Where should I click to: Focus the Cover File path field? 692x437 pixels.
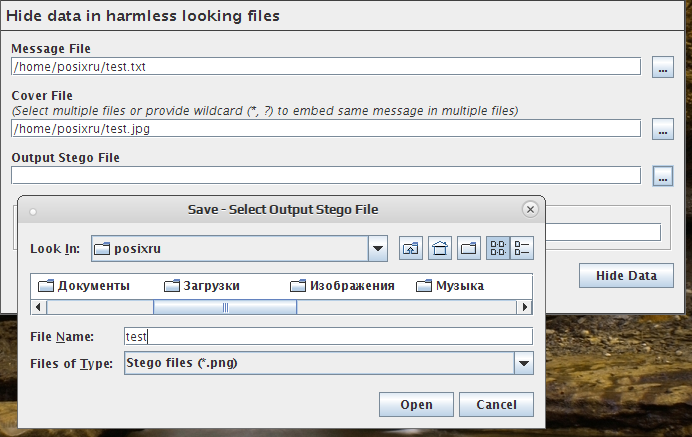326,128
